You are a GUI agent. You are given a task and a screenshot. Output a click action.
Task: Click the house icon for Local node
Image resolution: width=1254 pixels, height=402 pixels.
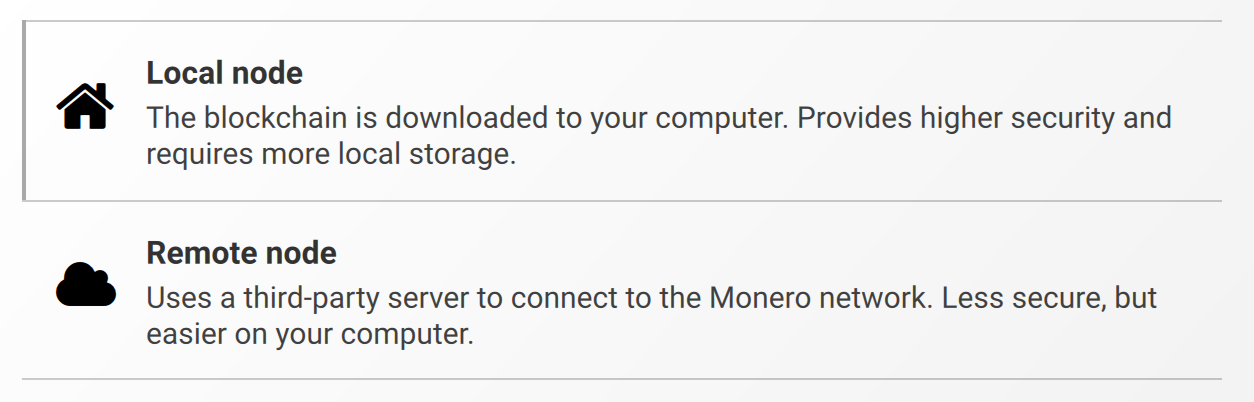pos(85,106)
